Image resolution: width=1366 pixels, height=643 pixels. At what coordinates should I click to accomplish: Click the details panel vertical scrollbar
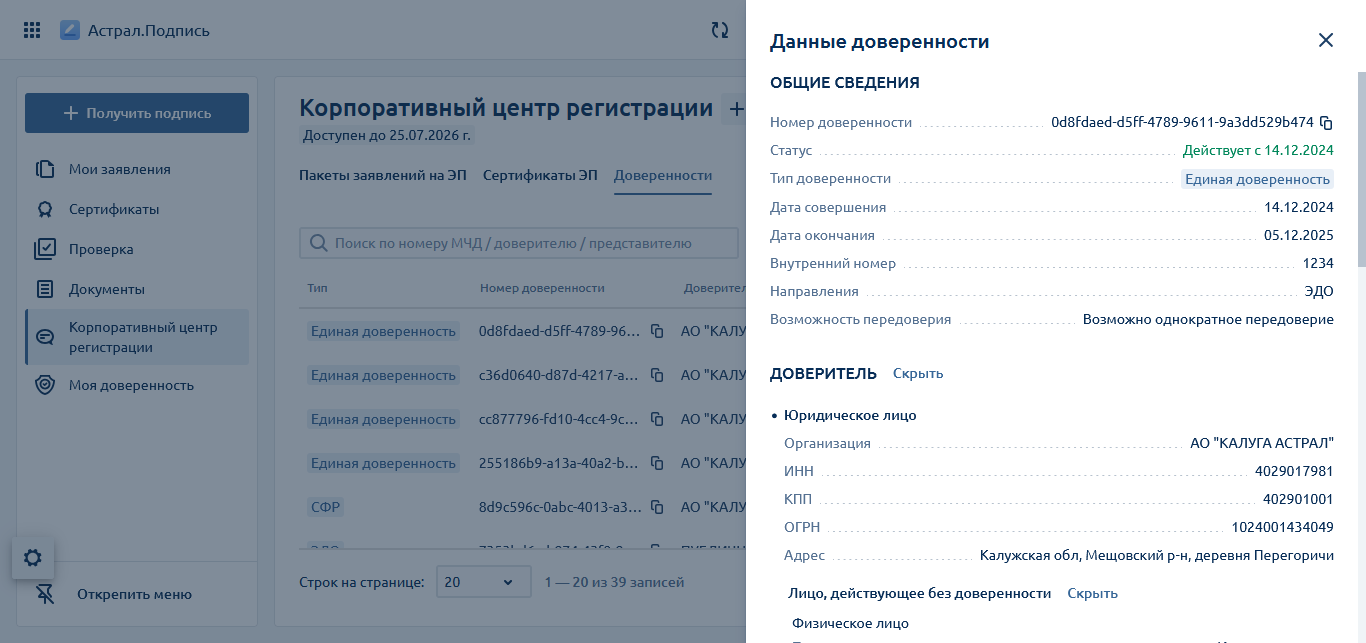pyautogui.click(x=1361, y=170)
